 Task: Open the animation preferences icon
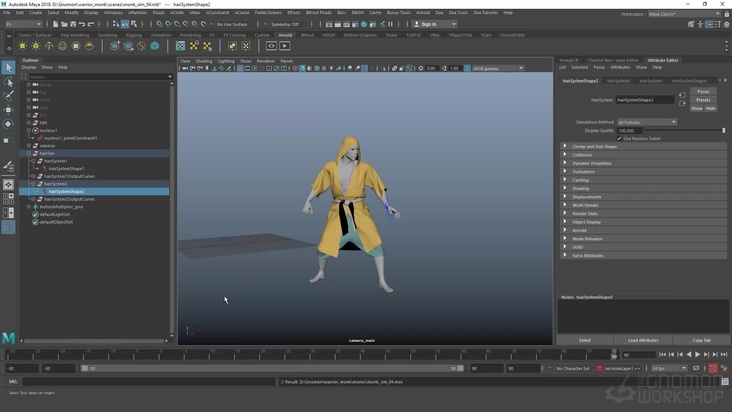(725, 368)
